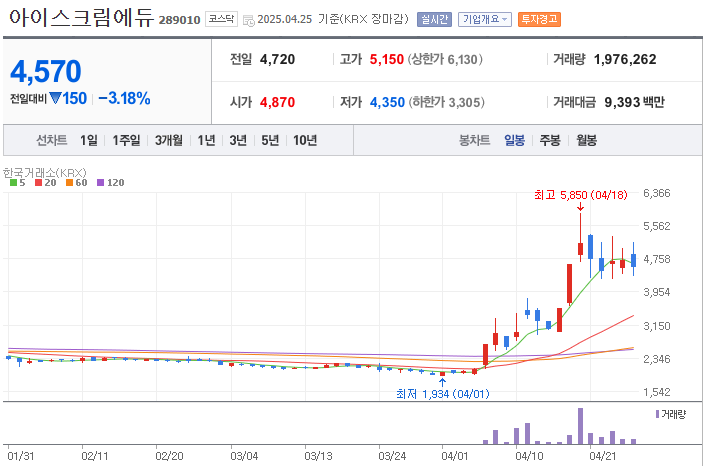The image size is (703, 466).
Task: Click the red 20-day moving average swatch
Action: point(39,183)
